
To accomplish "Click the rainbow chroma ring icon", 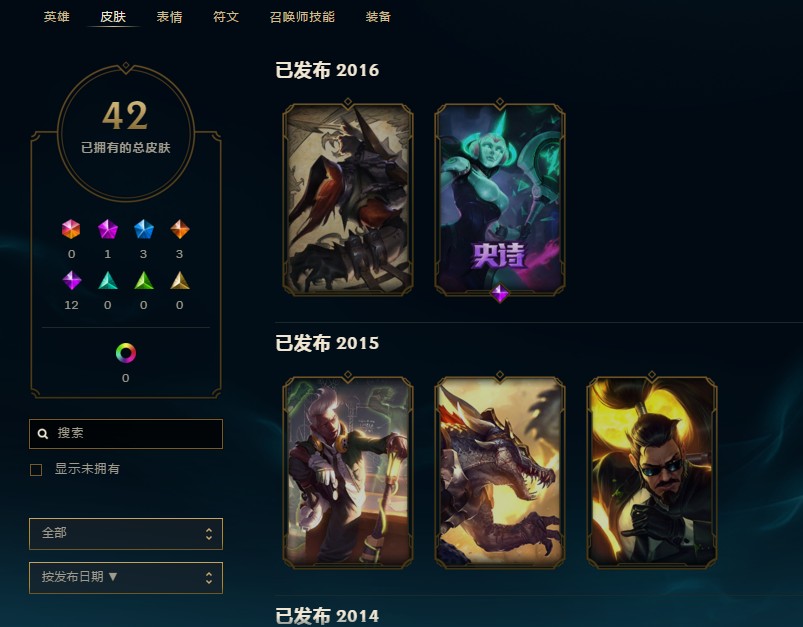I will pyautogui.click(x=125, y=353).
